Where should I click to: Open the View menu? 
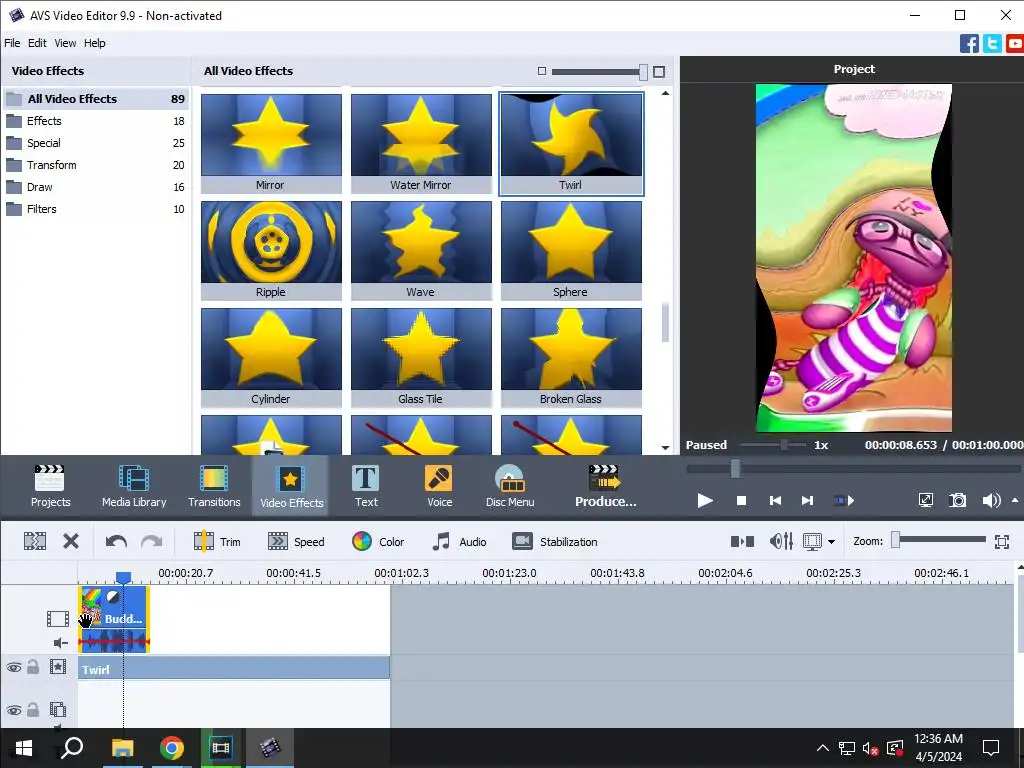(65, 43)
